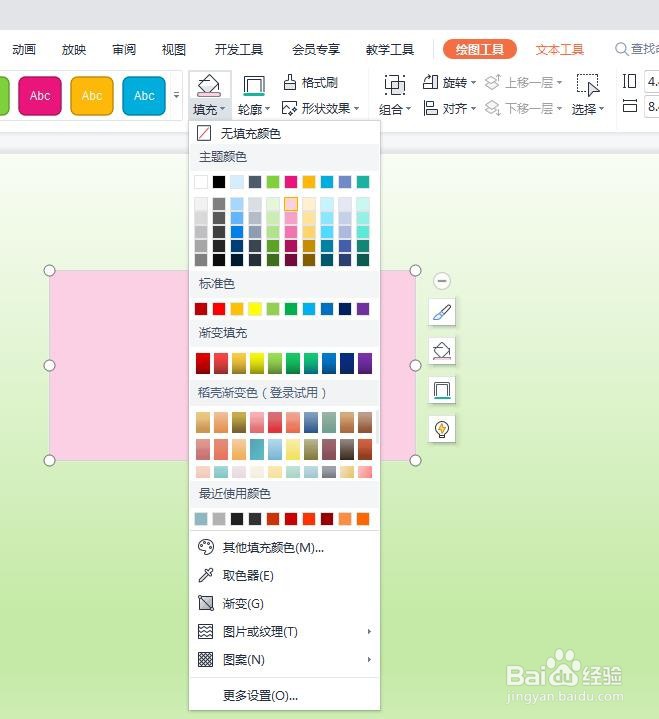Image resolution: width=659 pixels, height=719 pixels.
Task: Click the top-left resize handle of rectangle
Action: click(x=50, y=271)
